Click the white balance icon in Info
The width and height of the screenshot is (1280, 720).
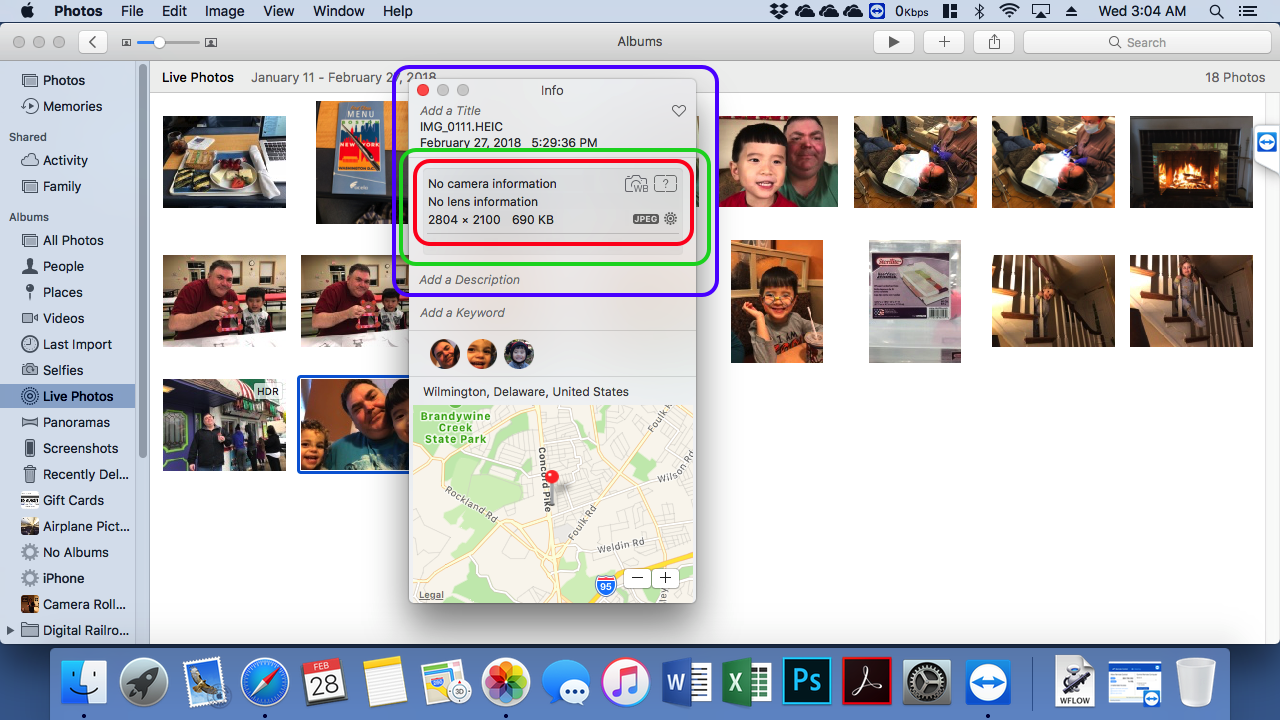coord(636,184)
